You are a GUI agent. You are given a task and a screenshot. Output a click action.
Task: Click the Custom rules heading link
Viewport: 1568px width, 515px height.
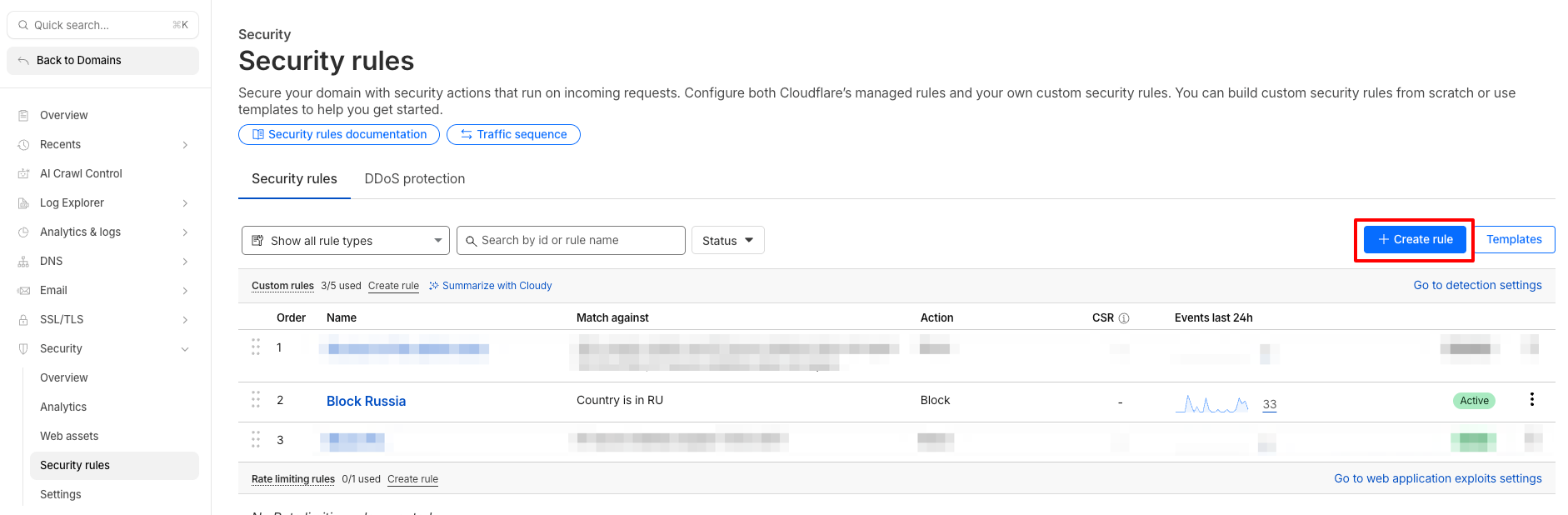tap(282, 286)
